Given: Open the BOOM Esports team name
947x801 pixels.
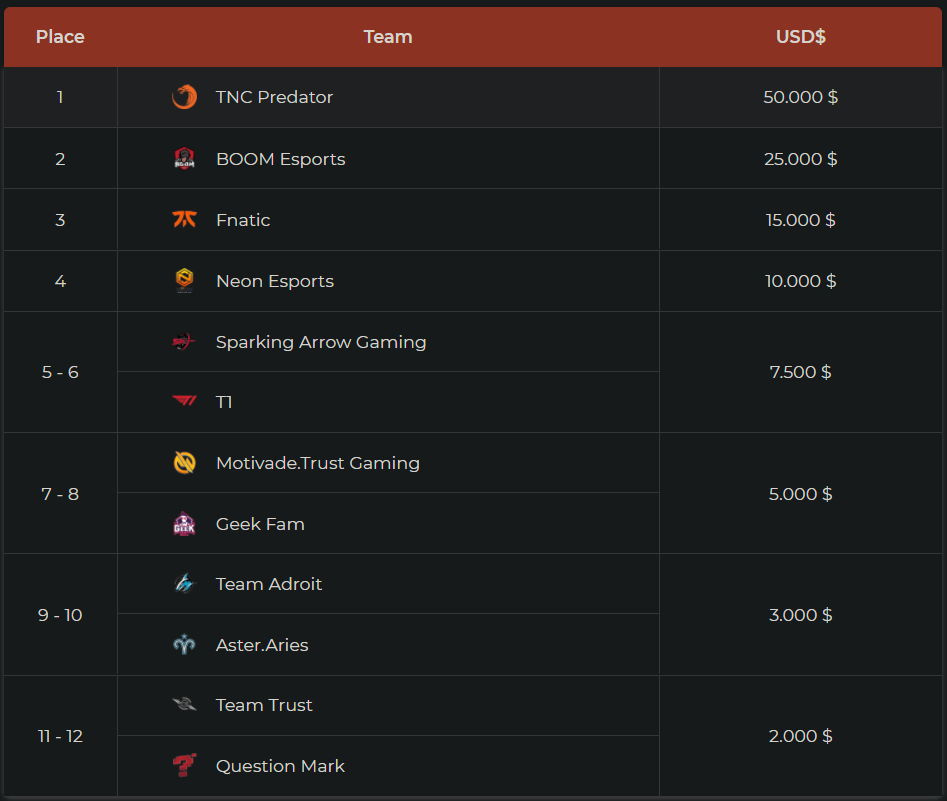Looking at the screenshot, I should tap(280, 159).
